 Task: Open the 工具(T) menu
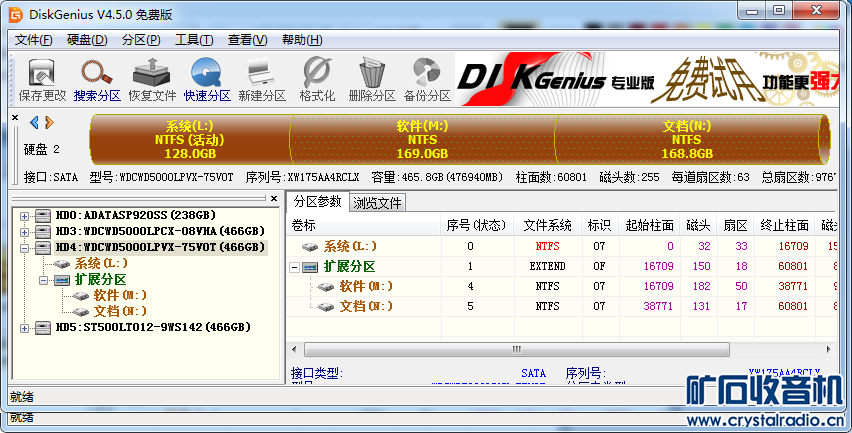194,40
